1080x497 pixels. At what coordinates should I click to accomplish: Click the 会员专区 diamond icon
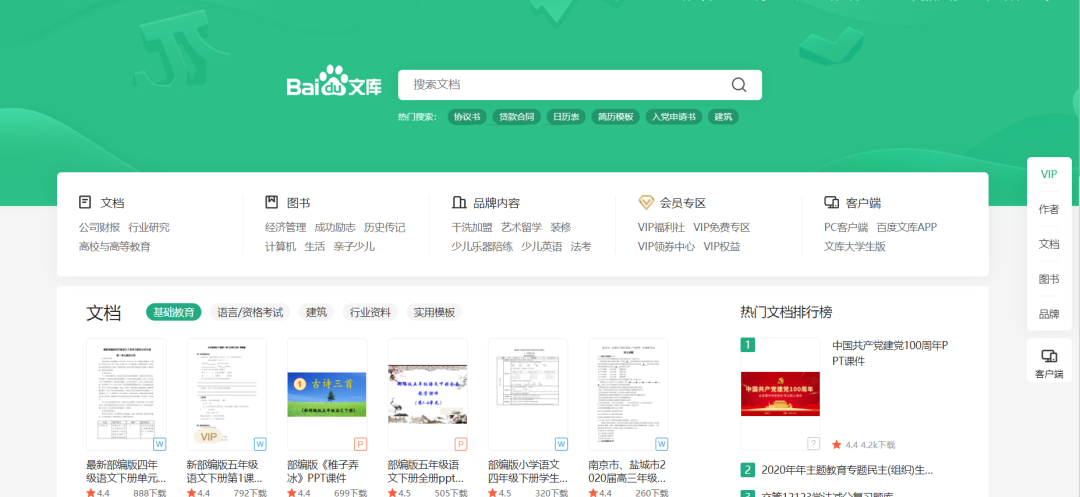pyautogui.click(x=645, y=202)
